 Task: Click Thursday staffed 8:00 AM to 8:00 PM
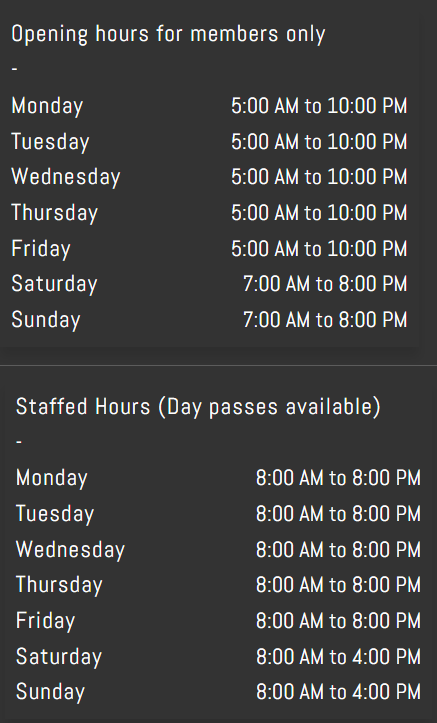[x=338, y=585]
